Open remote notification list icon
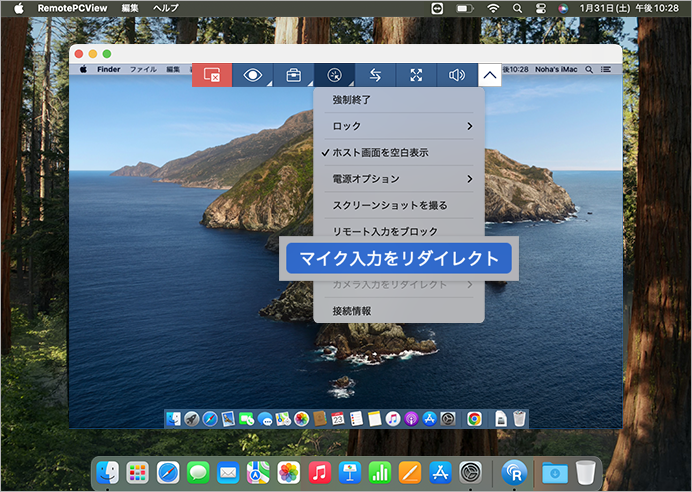This screenshot has width=692, height=492. (606, 69)
